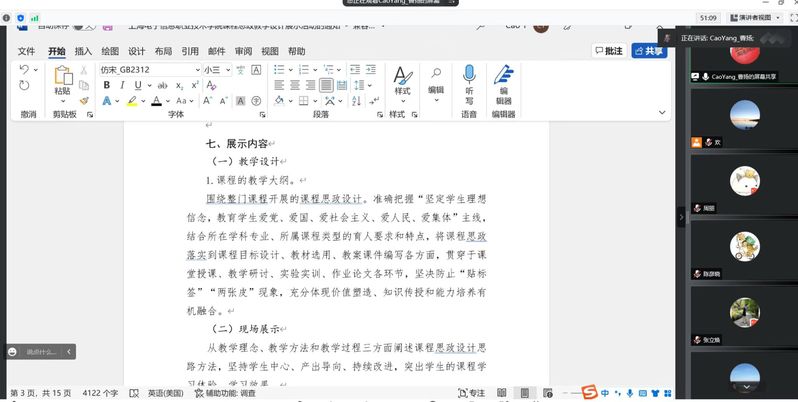Open the 审阅 ribbon tab
Image resolution: width=798 pixels, height=402 pixels.
tap(243, 51)
